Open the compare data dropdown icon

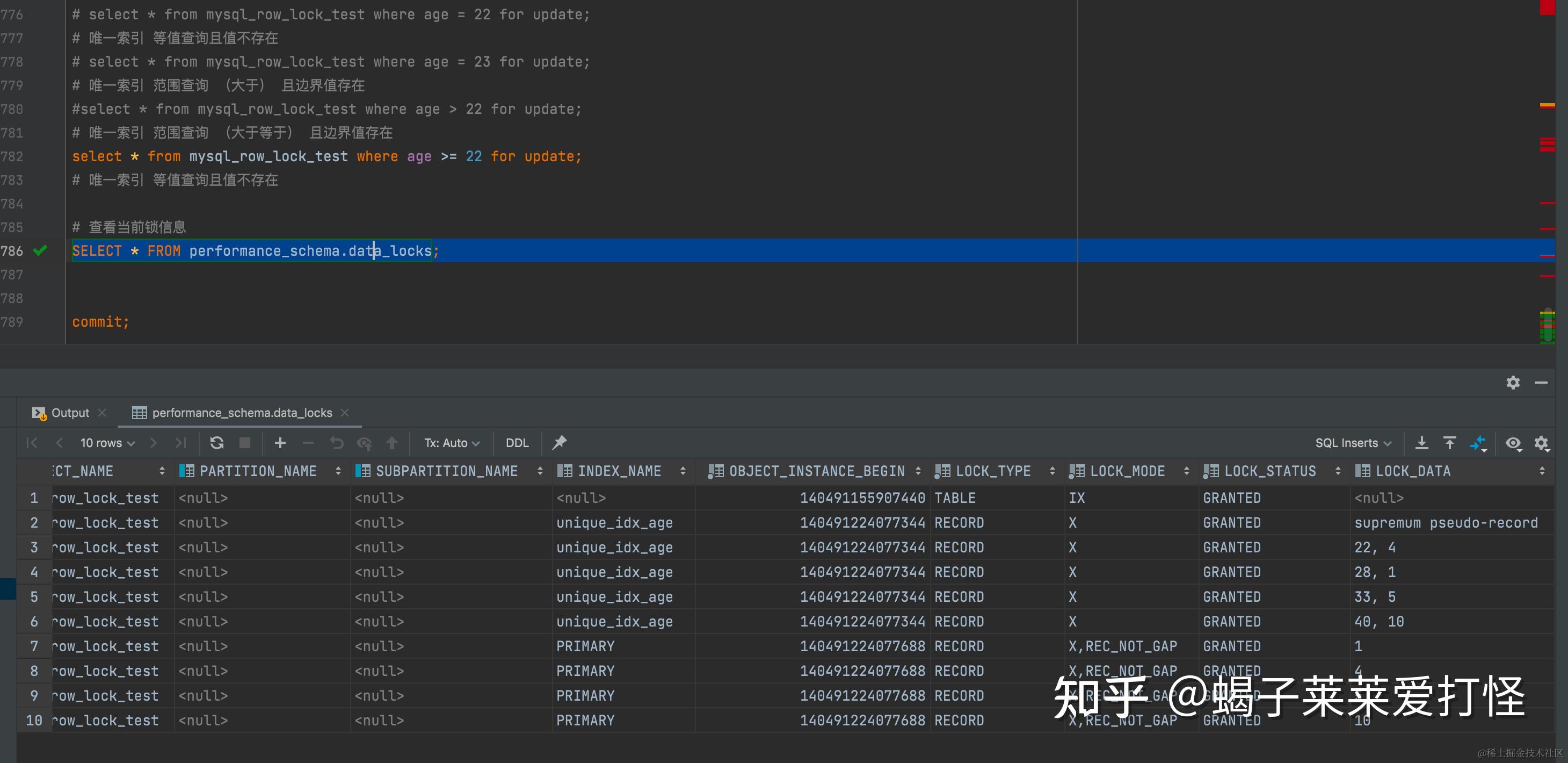point(1479,443)
